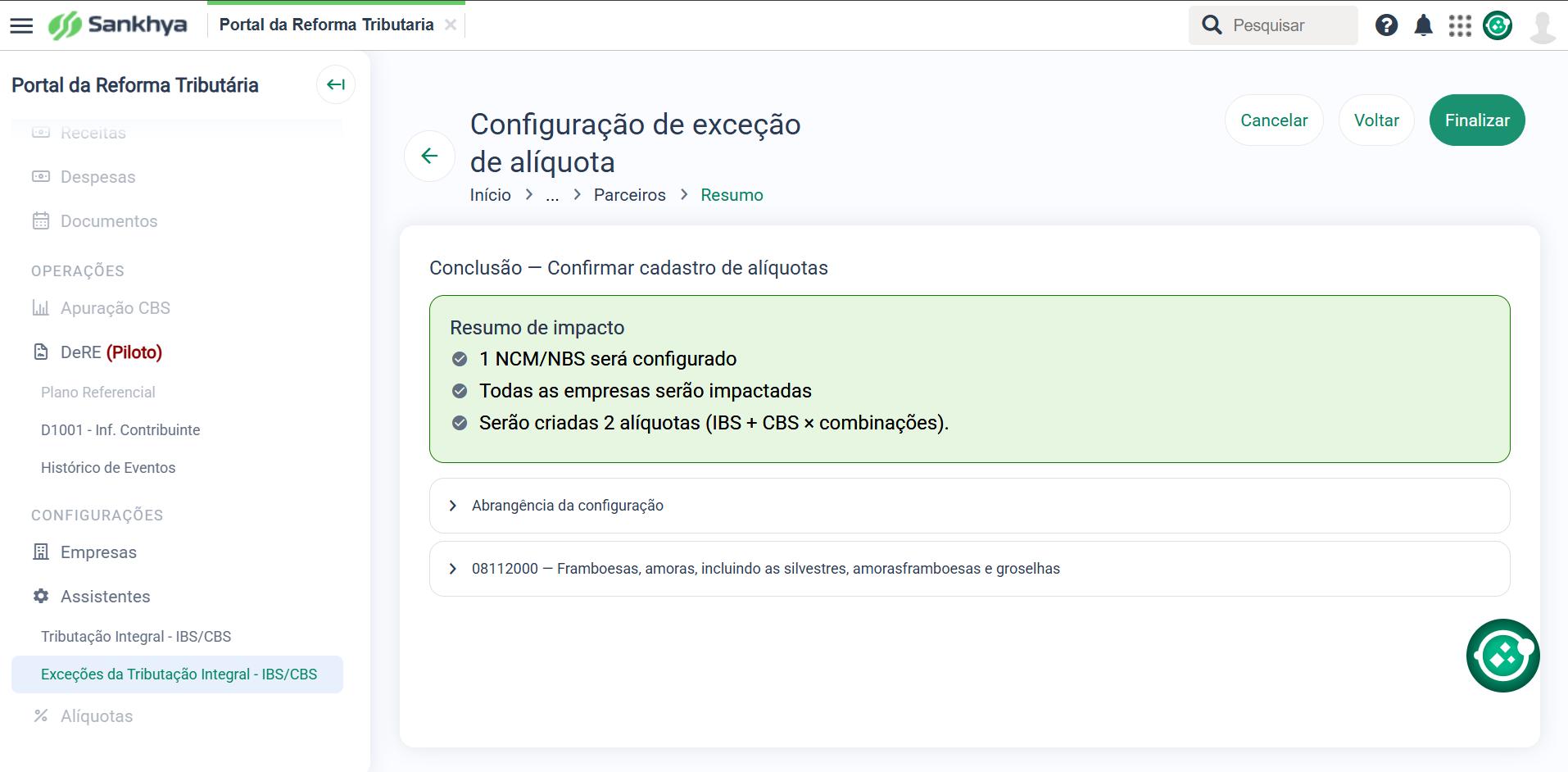Open Histórico de Eventos

tap(108, 468)
